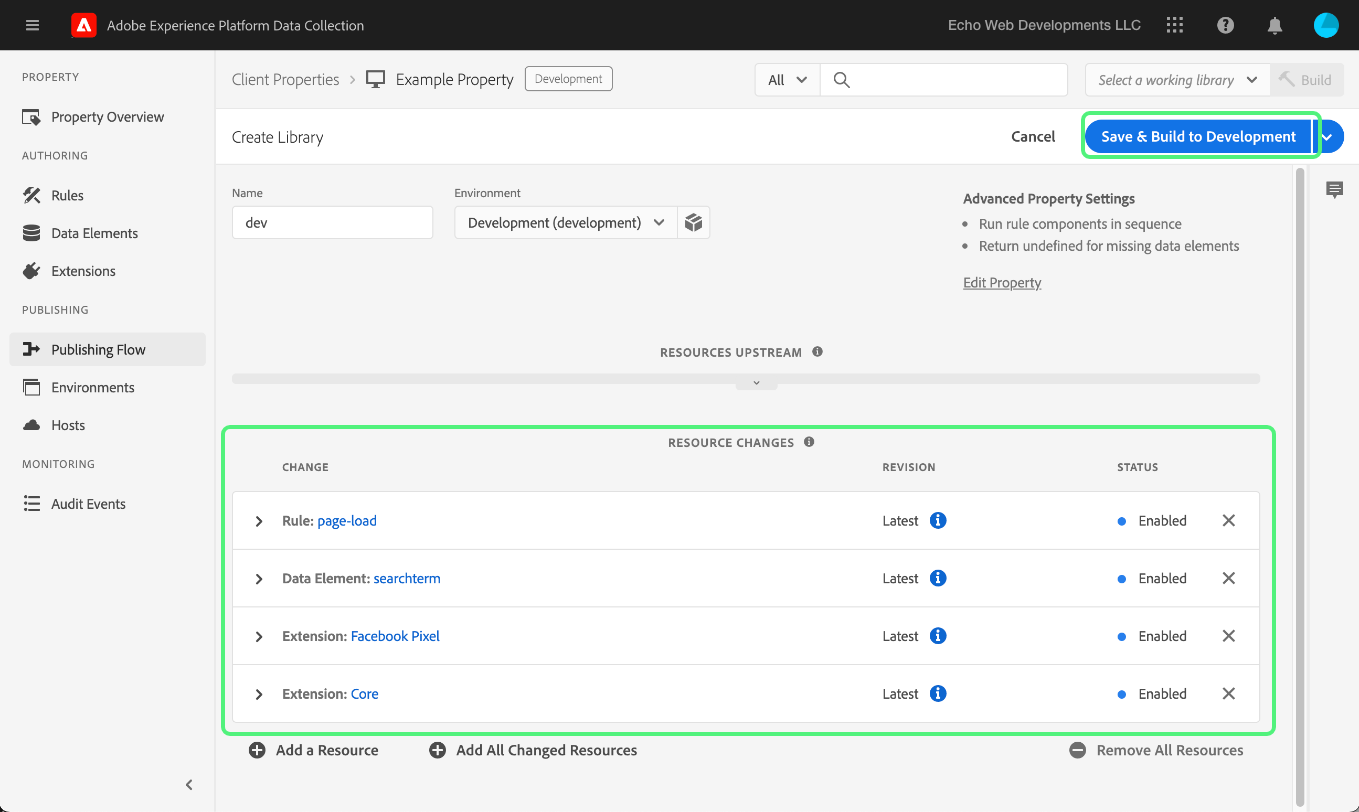The width and height of the screenshot is (1359, 812).
Task: Click the package icon beside Environment
Action: pos(694,222)
